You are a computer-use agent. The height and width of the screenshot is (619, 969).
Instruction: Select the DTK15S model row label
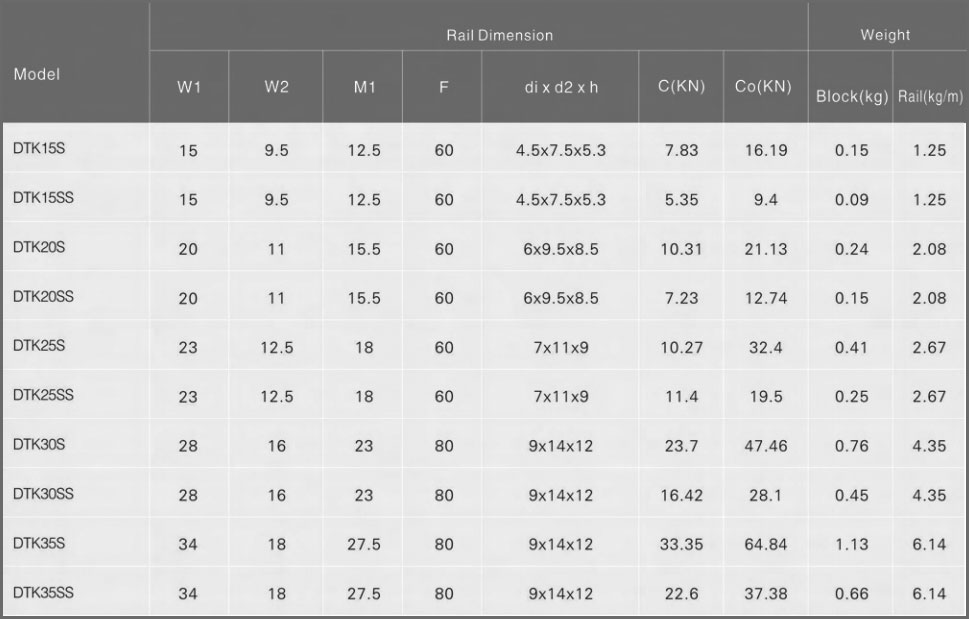(x=39, y=148)
